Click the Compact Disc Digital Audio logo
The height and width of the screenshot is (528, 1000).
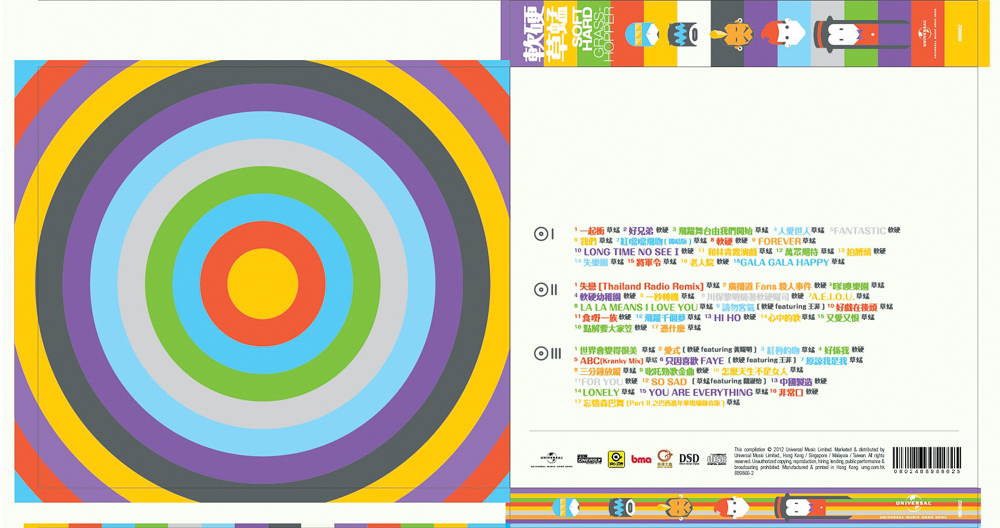717,459
